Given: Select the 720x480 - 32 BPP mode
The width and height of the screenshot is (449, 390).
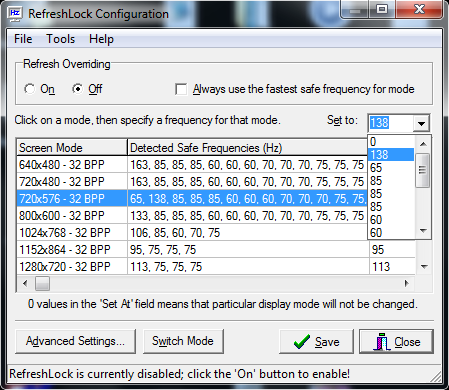Looking at the screenshot, I should point(72,182).
